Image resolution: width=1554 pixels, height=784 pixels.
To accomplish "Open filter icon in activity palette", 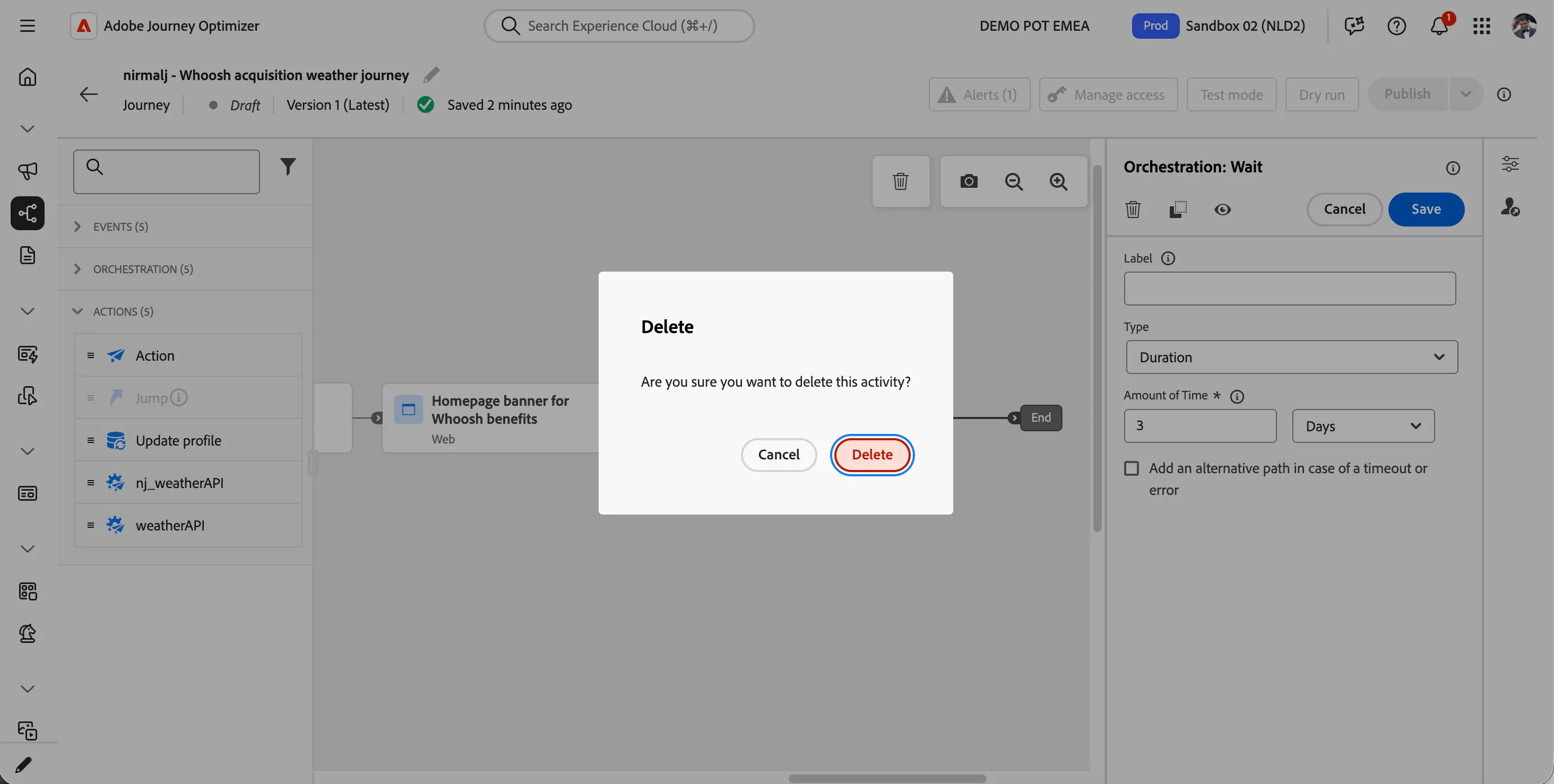I will [288, 167].
